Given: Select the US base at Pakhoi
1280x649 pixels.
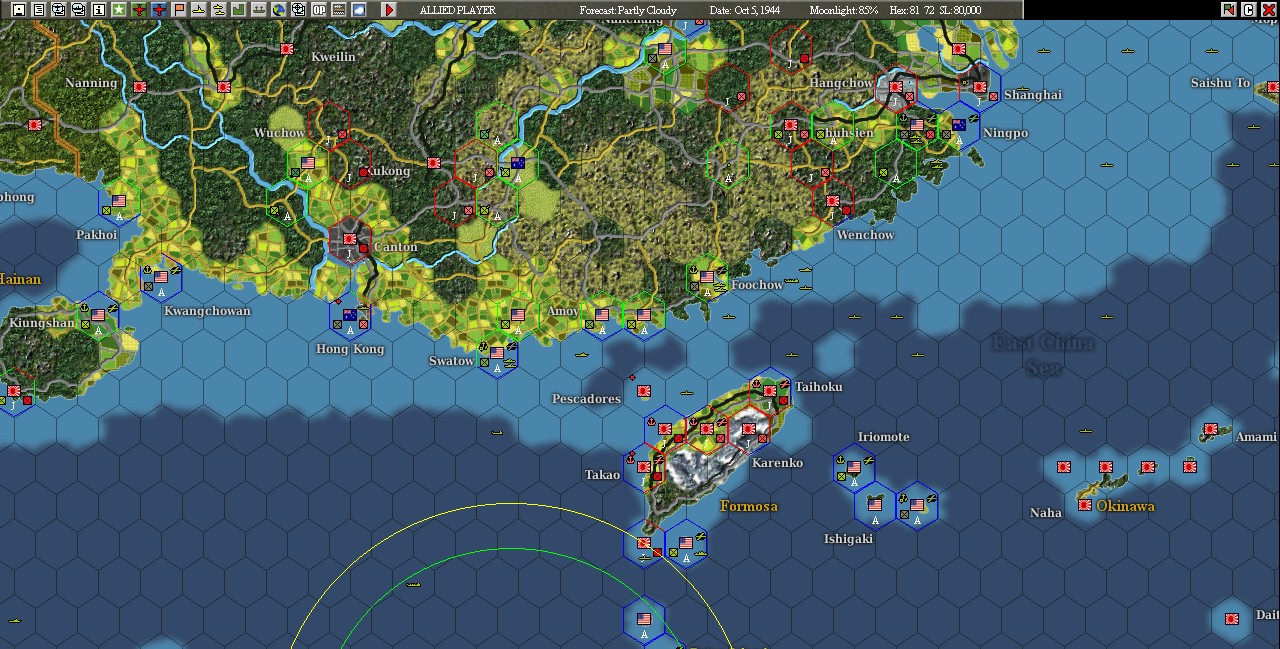Looking at the screenshot, I should click(x=119, y=201).
